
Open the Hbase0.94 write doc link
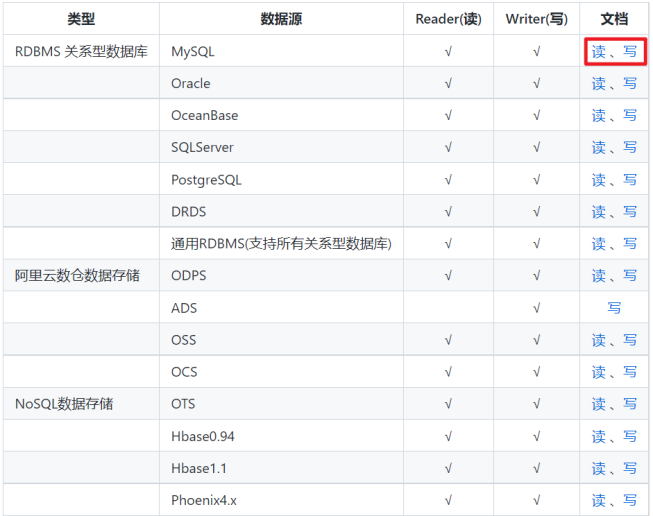coord(630,436)
